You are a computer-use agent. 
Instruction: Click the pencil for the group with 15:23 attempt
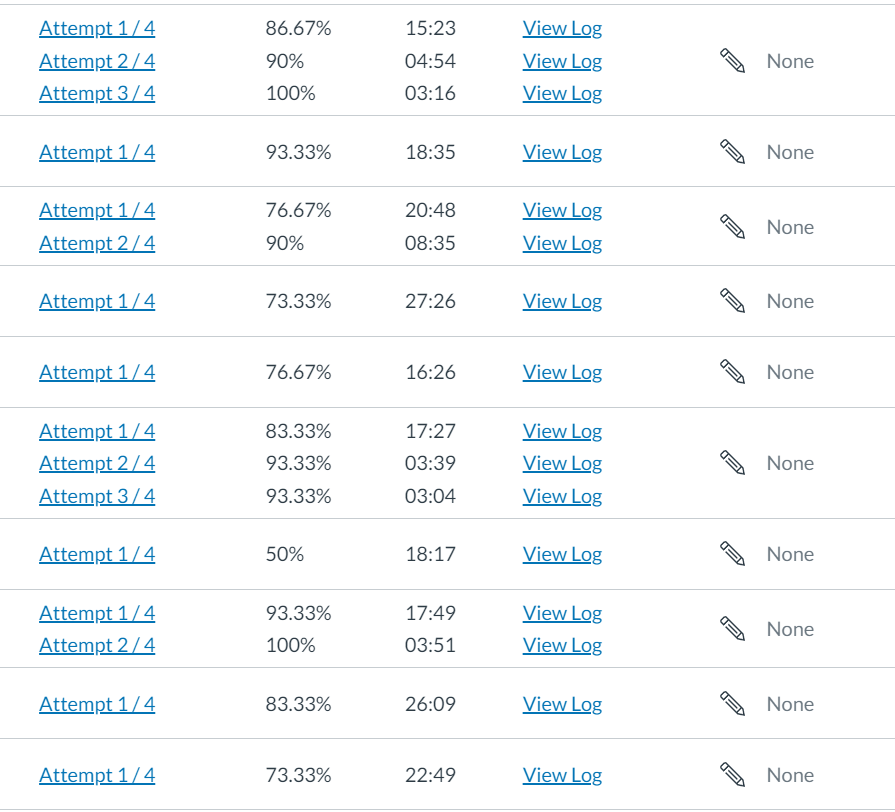(733, 61)
